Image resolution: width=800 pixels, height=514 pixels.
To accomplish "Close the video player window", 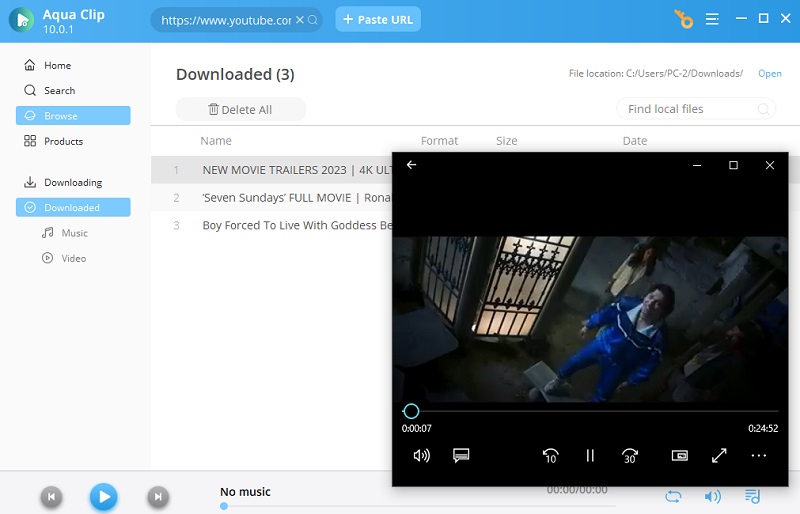I will (x=770, y=165).
